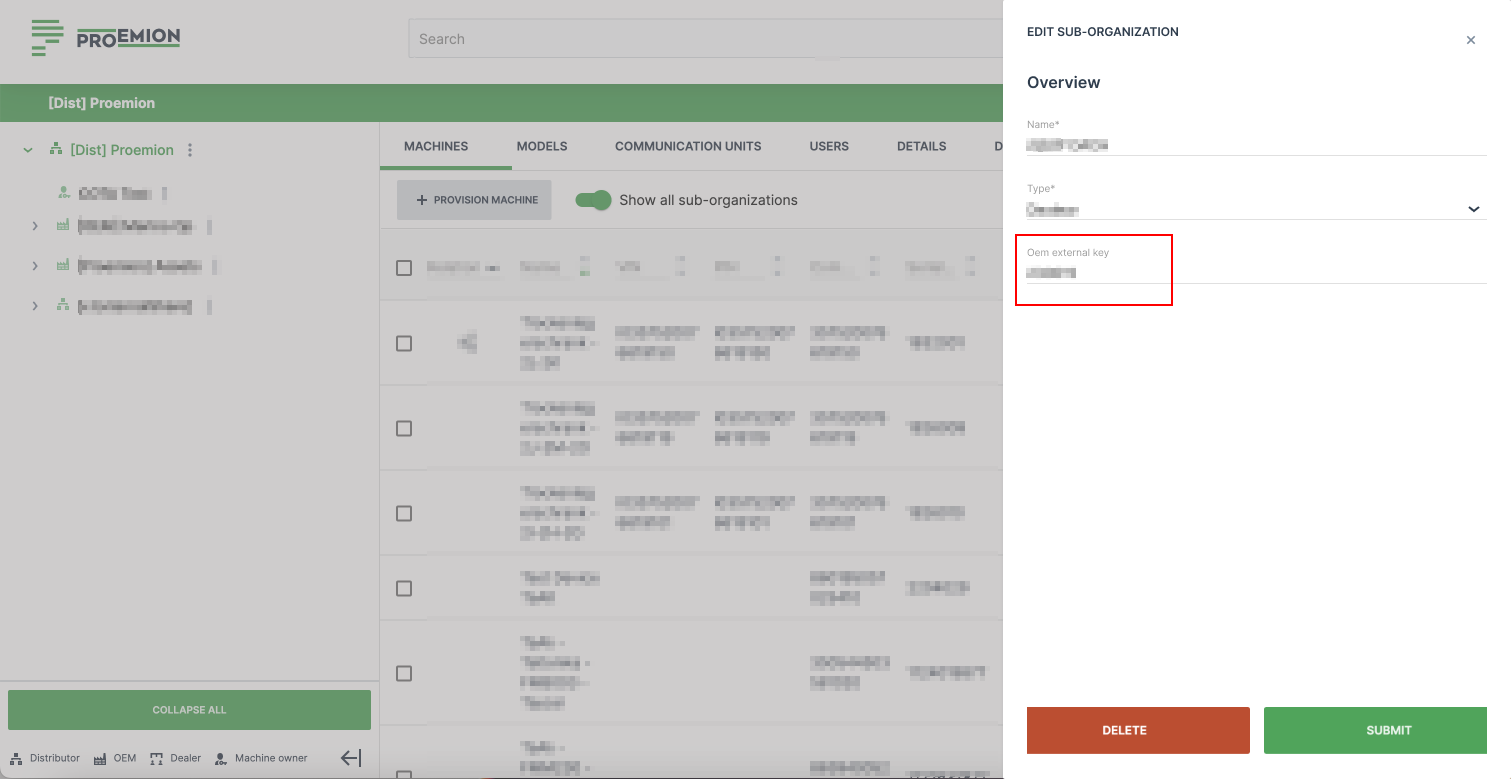Tick the first machine row checkbox
This screenshot has height=779, width=1511.
point(404,343)
